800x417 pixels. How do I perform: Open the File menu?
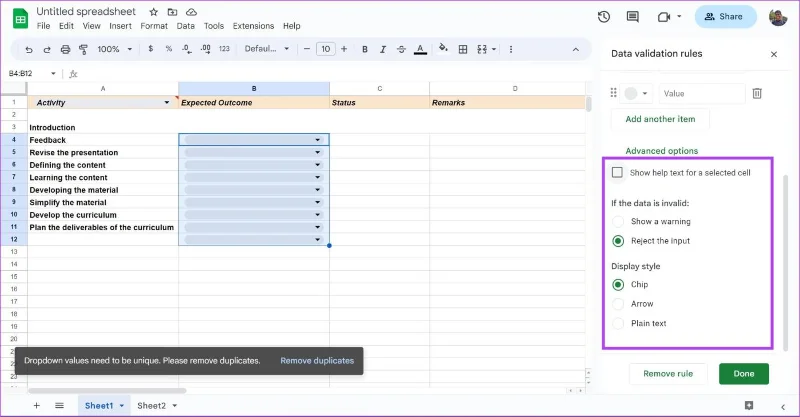(x=43, y=26)
